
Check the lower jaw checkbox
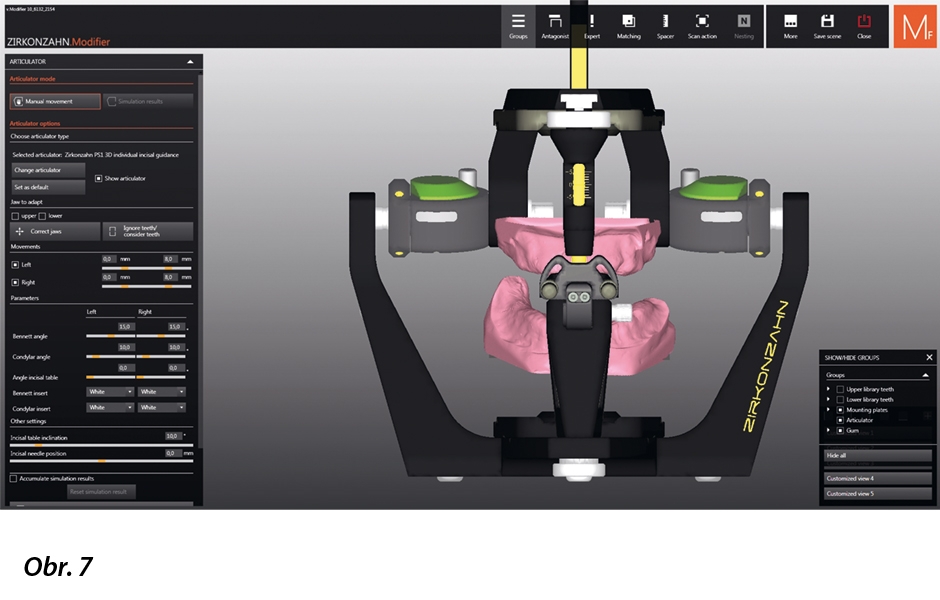pos(42,216)
